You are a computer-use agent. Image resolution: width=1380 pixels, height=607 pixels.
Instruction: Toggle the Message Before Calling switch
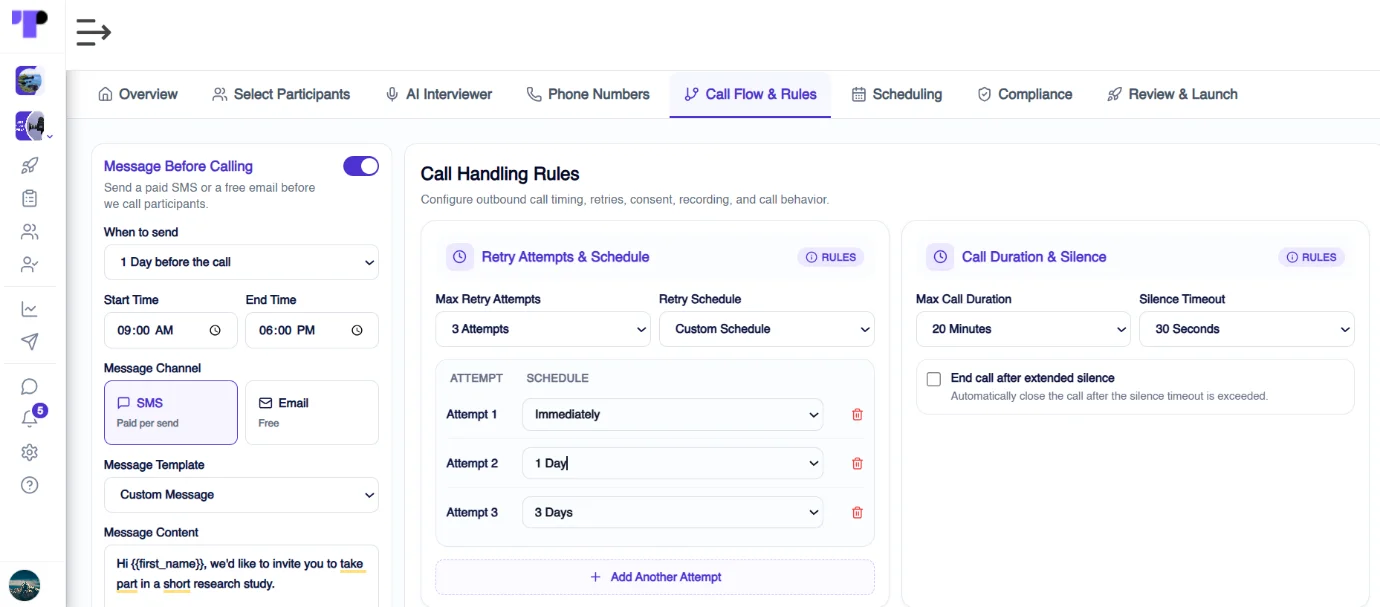[x=361, y=166]
